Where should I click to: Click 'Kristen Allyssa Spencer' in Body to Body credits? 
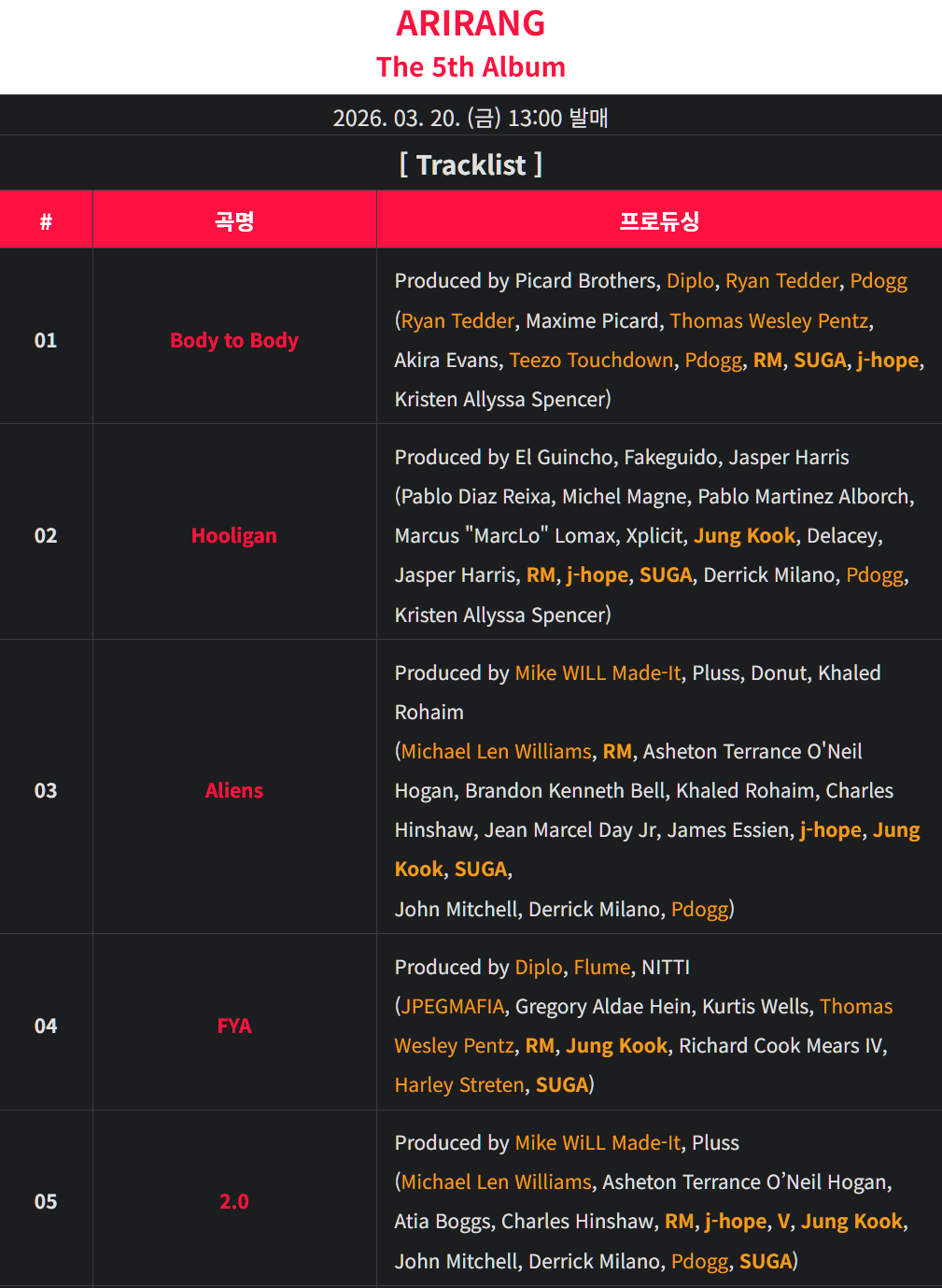point(499,399)
